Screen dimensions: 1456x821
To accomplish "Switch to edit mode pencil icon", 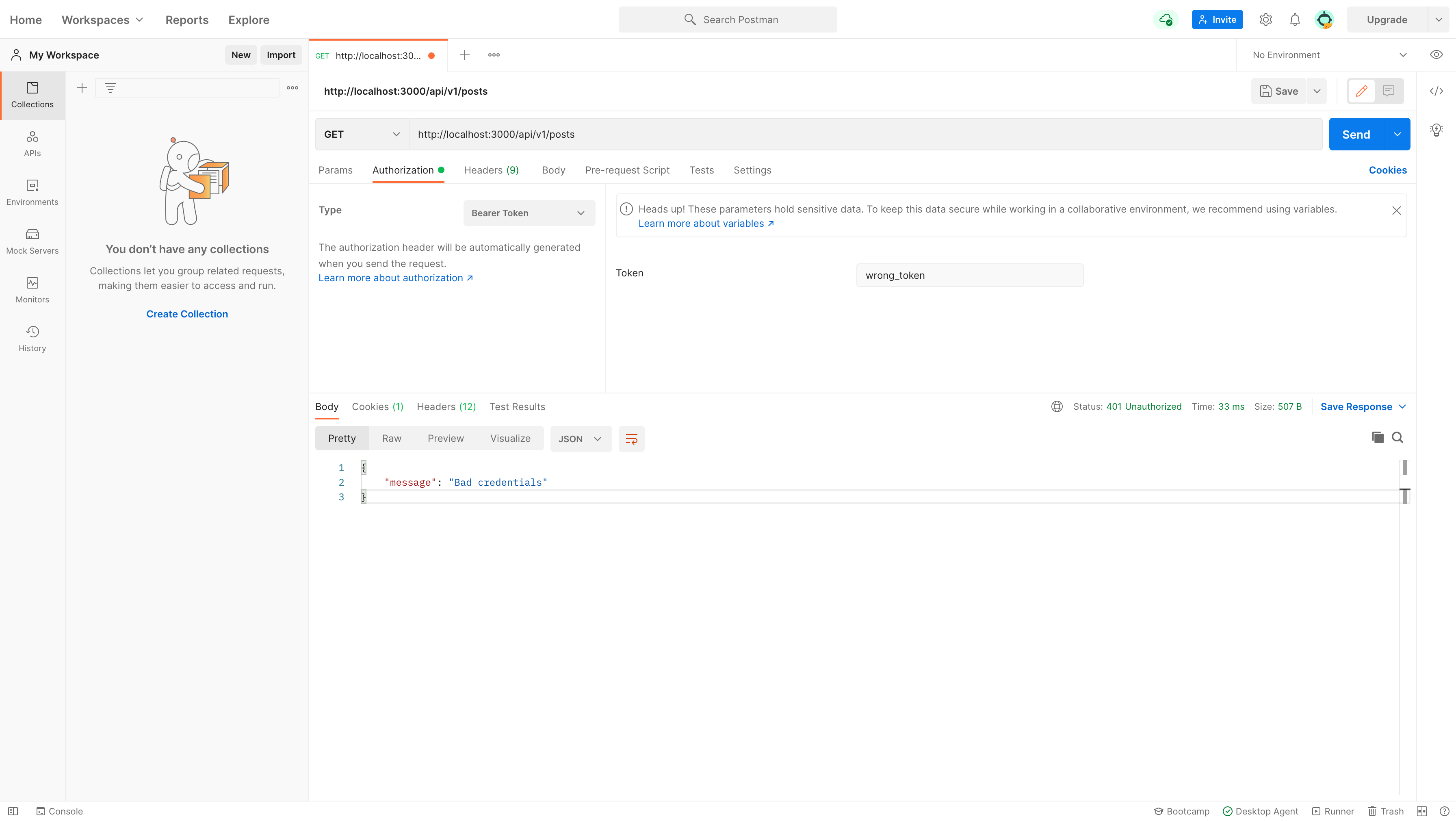I will point(1362,91).
